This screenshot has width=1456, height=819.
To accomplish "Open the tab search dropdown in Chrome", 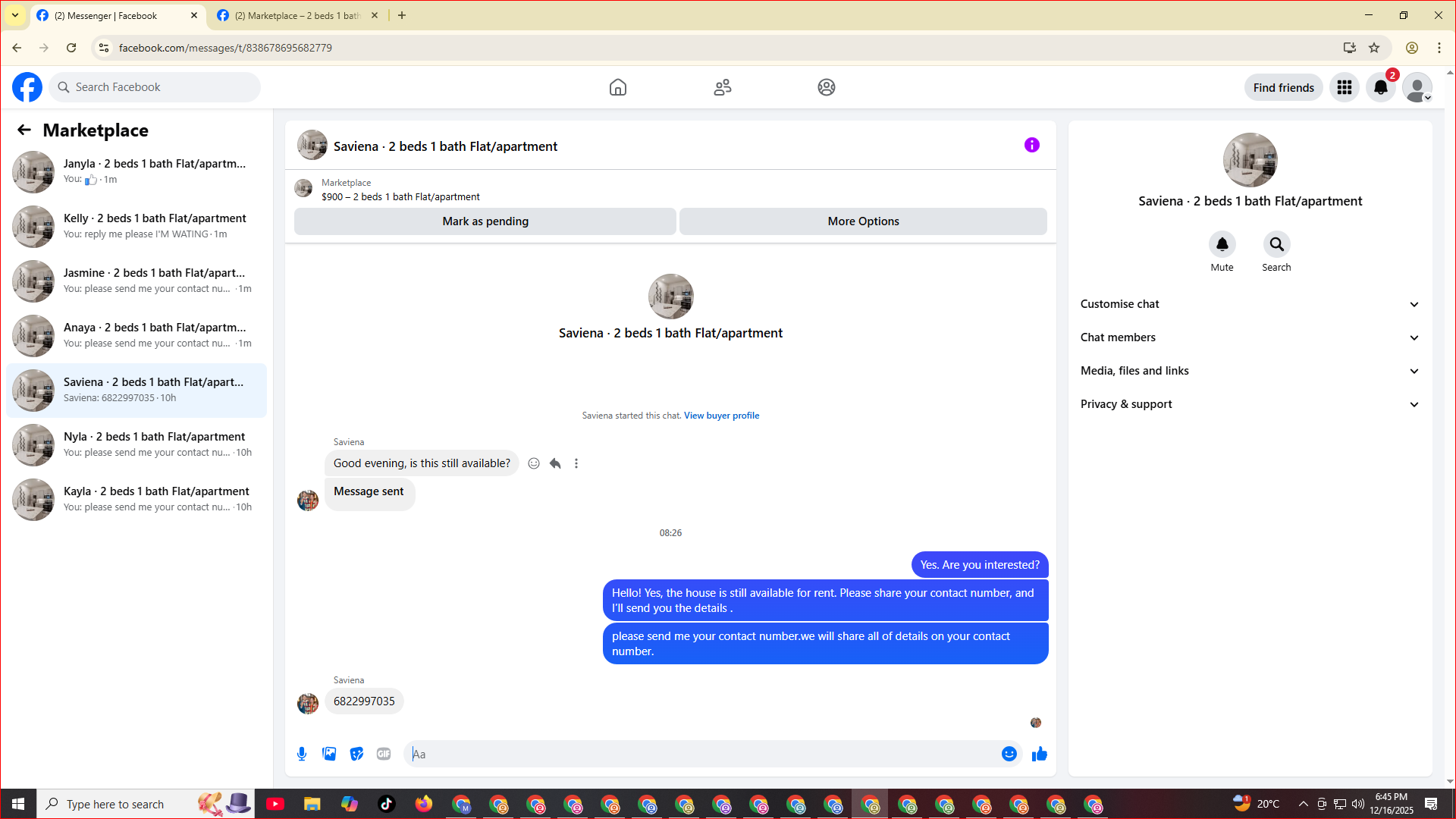I will 15,15.
